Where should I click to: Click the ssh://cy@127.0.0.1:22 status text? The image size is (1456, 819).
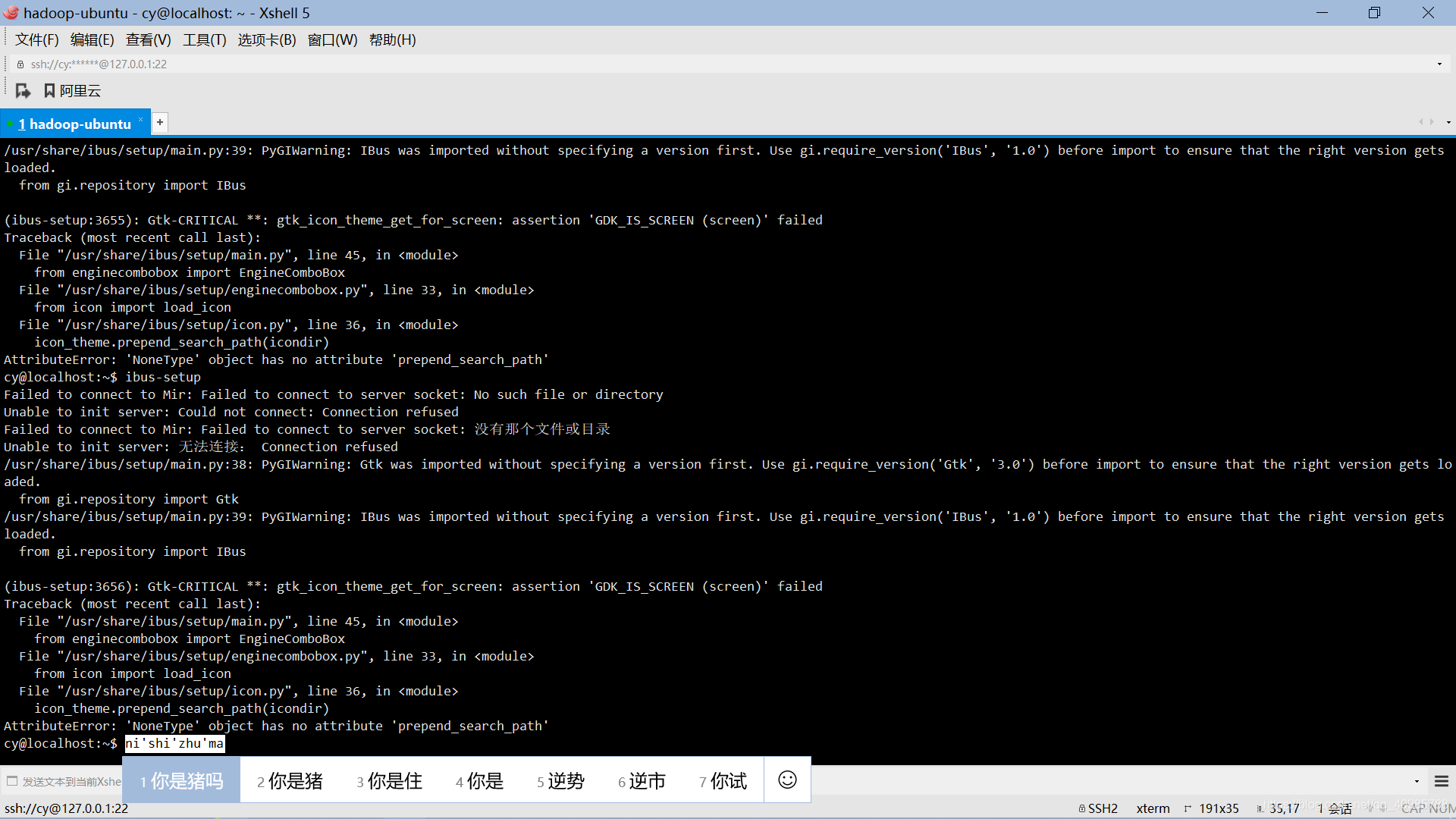[x=67, y=808]
